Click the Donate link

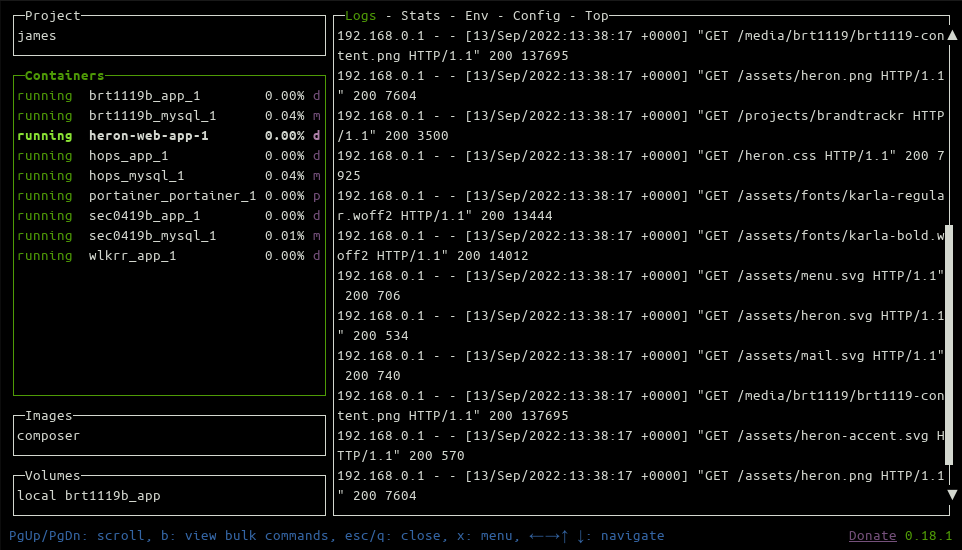(x=872, y=536)
